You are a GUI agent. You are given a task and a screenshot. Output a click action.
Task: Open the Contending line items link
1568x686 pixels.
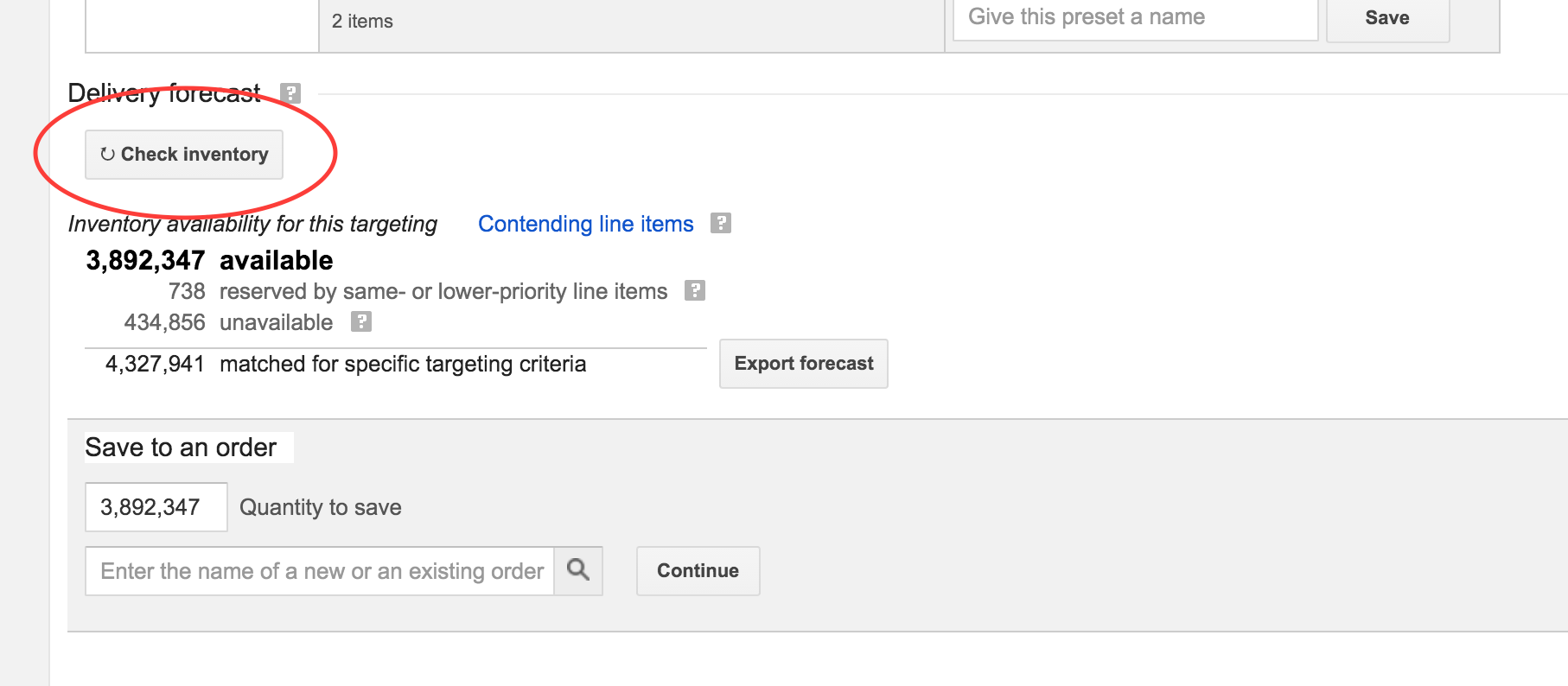[x=585, y=224]
